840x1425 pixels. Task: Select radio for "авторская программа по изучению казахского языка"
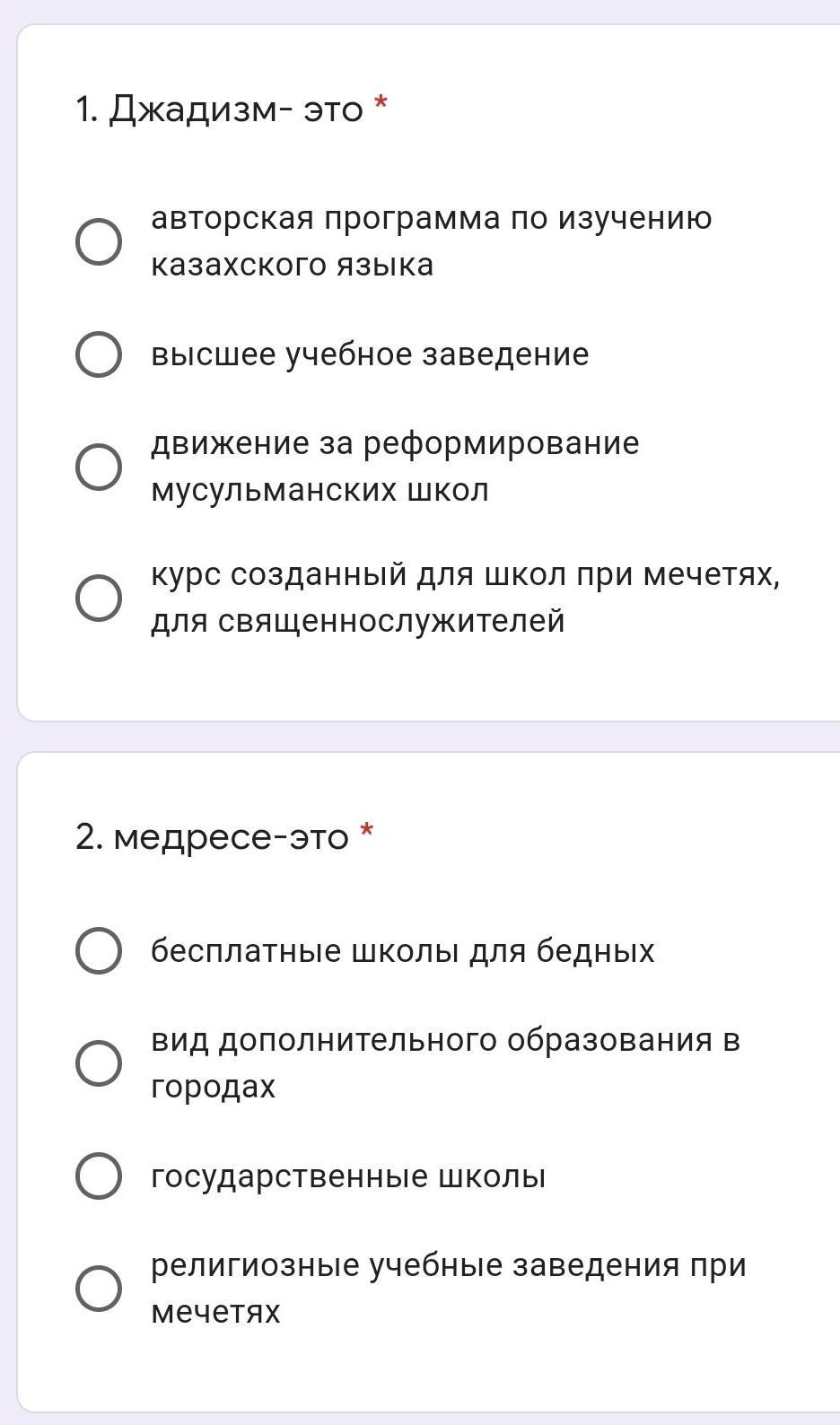99,241
